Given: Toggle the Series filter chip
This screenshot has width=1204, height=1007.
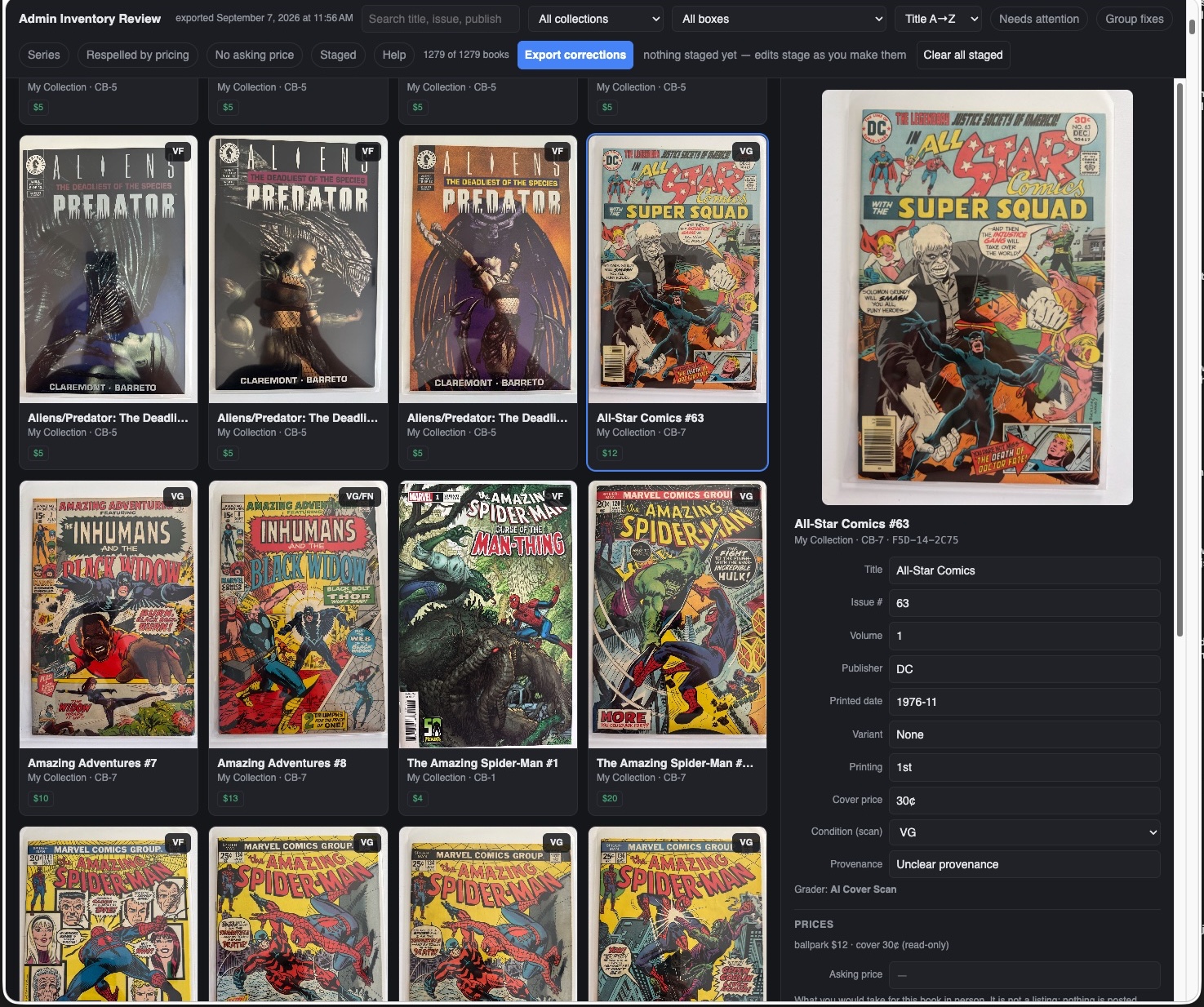Looking at the screenshot, I should point(44,55).
